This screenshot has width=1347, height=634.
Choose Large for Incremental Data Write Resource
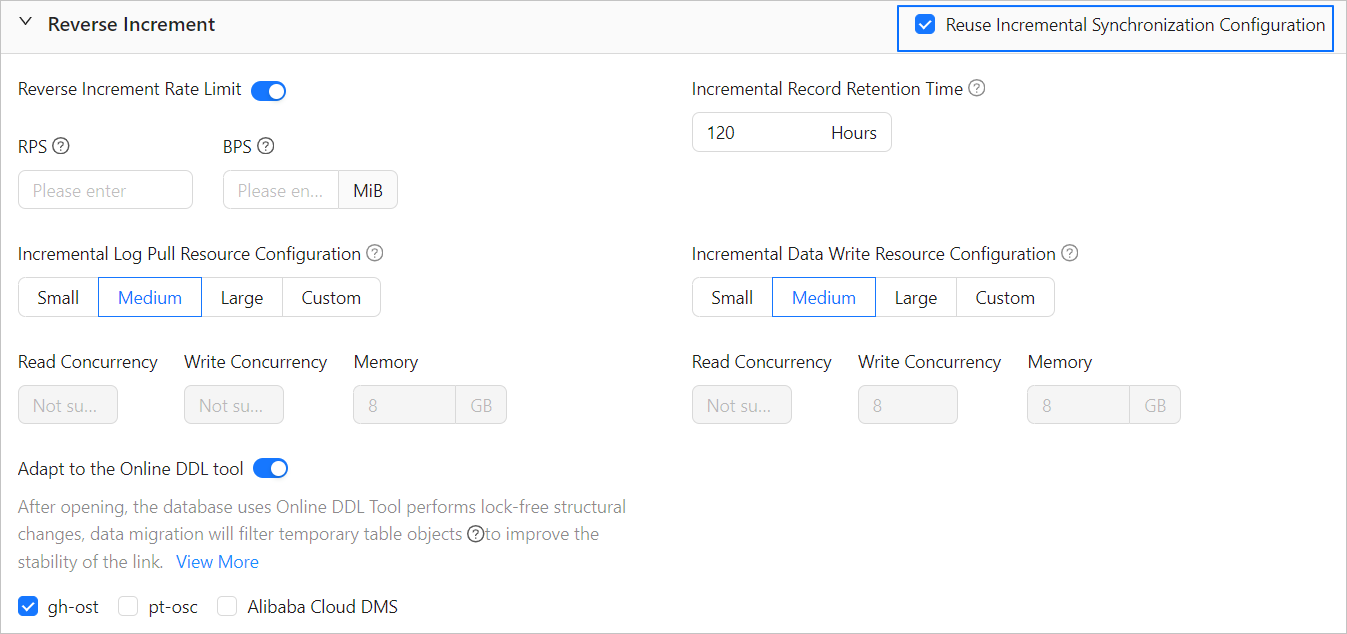pos(916,297)
